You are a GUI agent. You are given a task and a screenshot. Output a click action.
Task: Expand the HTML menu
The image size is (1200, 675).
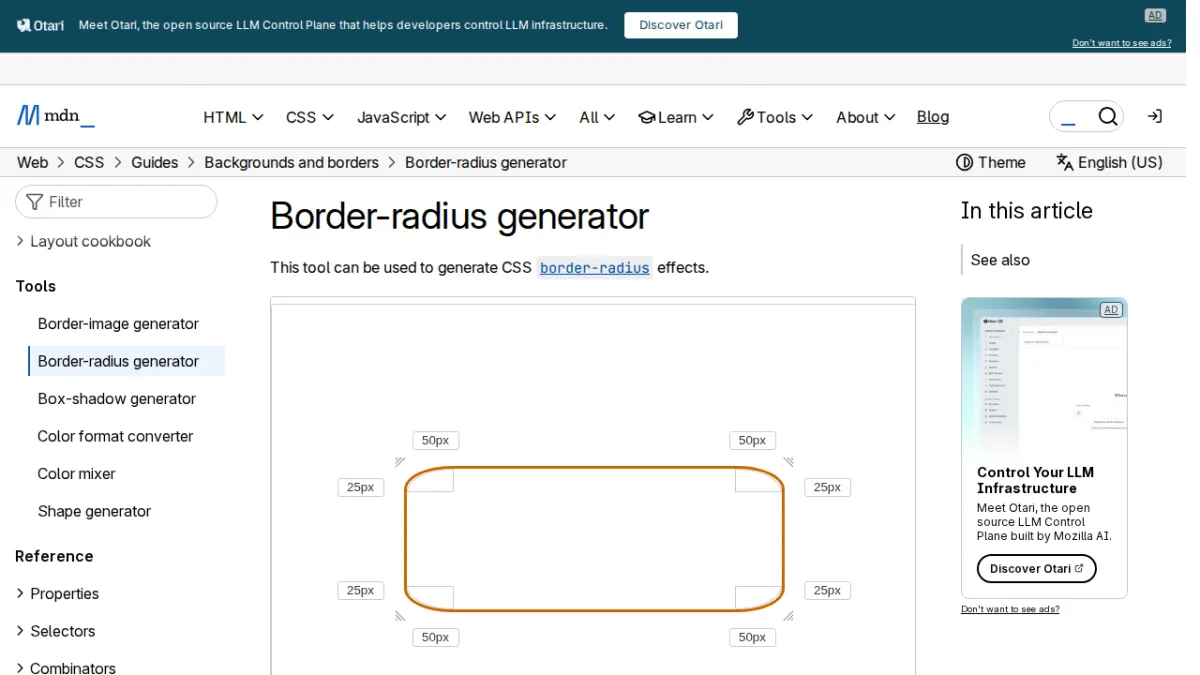(233, 117)
